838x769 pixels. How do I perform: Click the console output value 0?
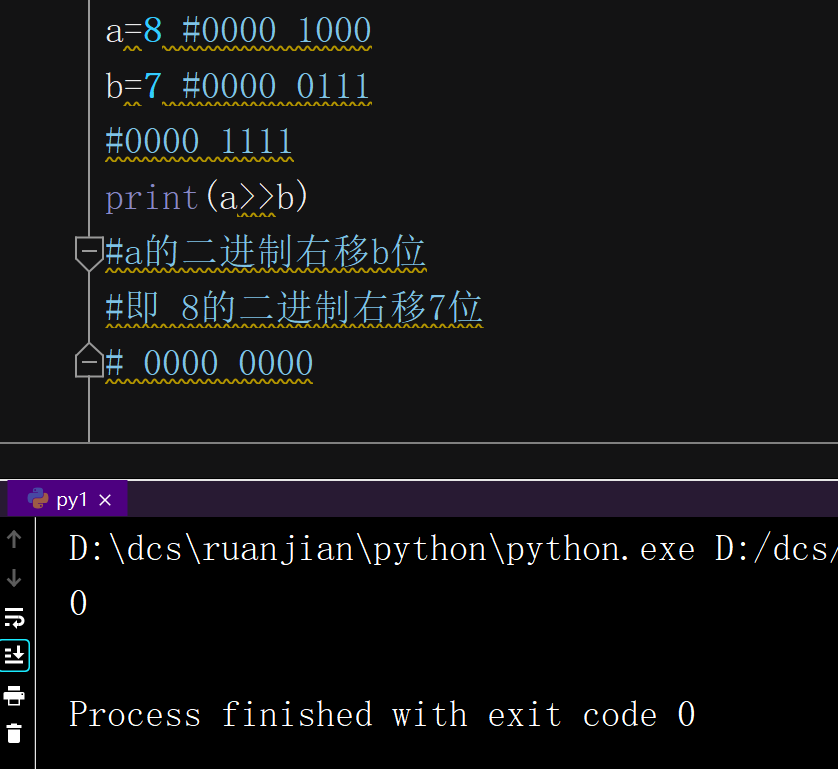78,604
